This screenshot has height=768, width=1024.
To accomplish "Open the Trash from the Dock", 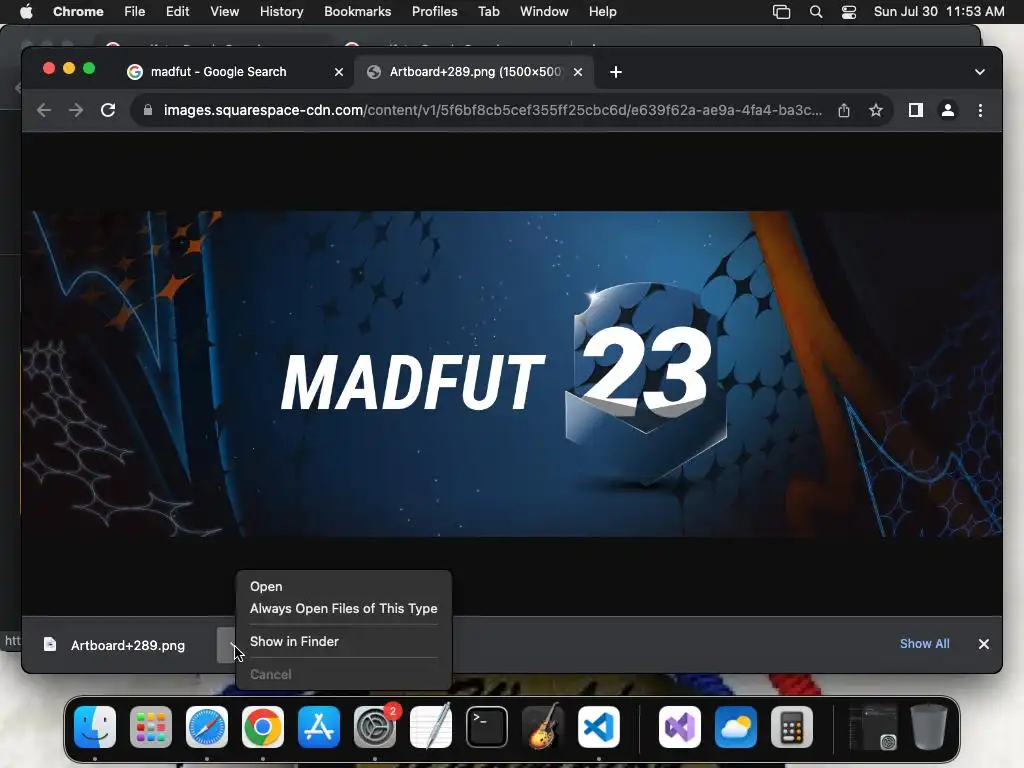I will coord(929,727).
